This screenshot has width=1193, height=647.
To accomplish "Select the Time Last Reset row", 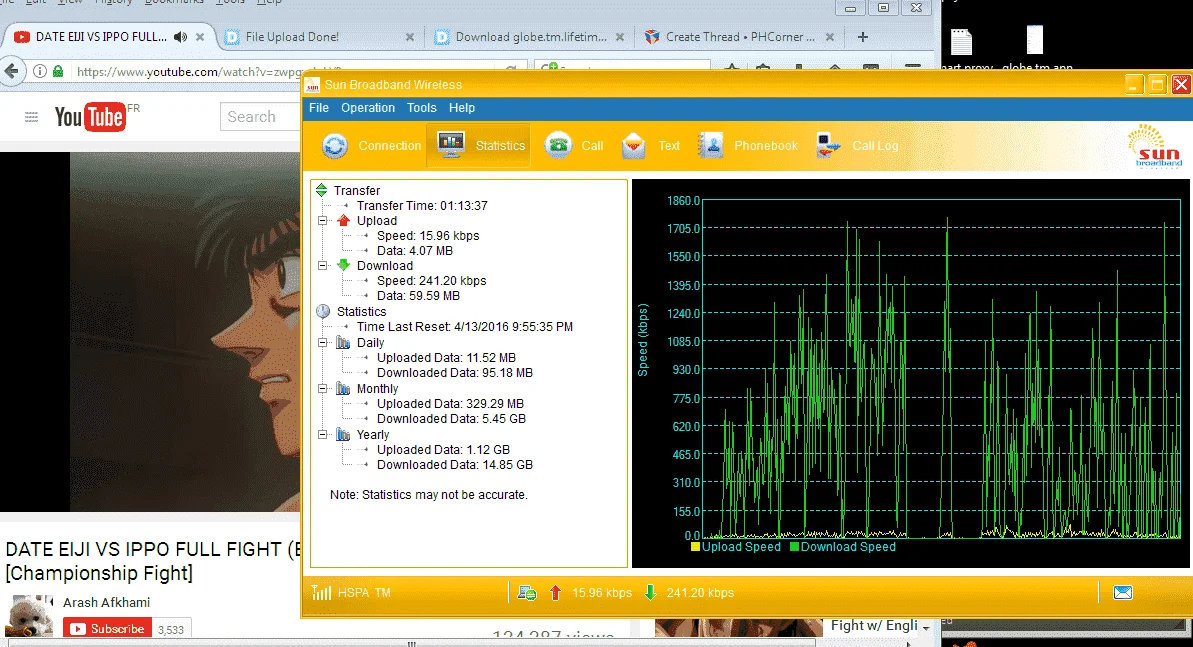I will point(465,327).
